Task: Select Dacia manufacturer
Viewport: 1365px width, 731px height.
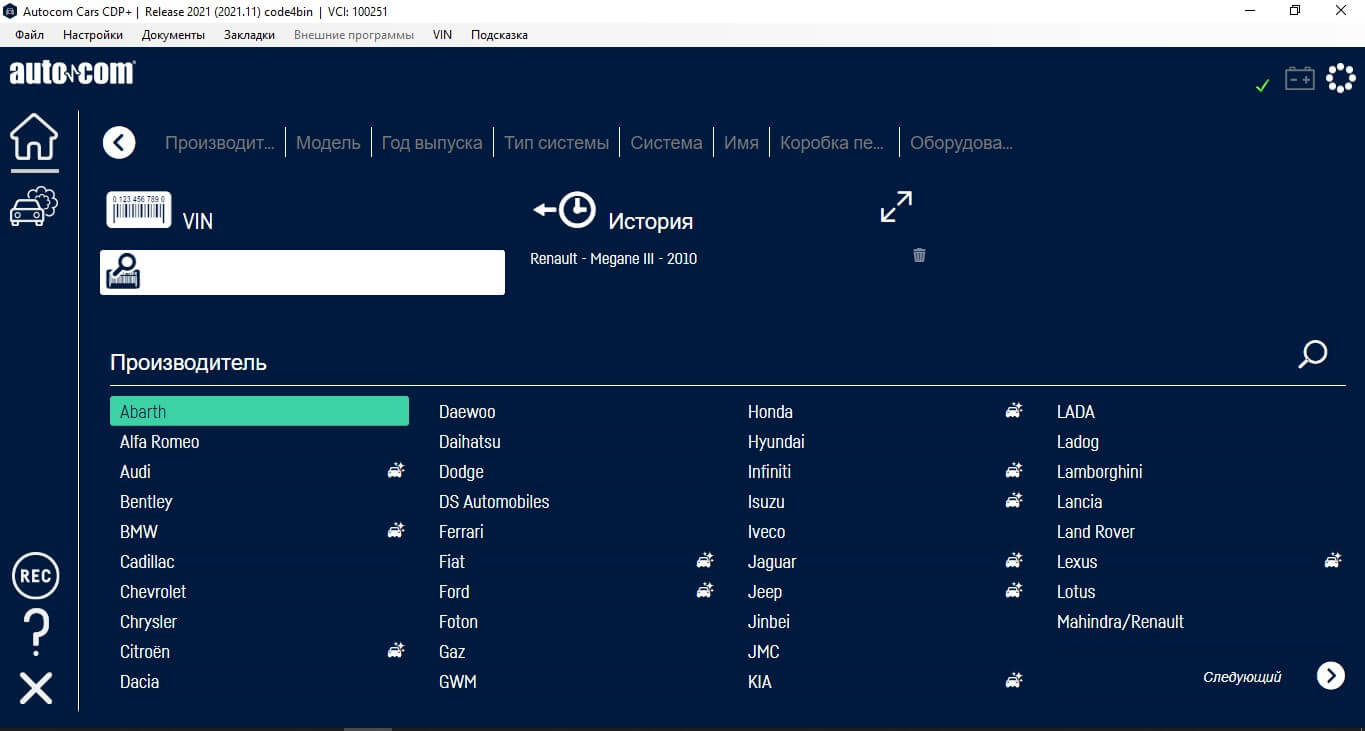Action: [139, 681]
